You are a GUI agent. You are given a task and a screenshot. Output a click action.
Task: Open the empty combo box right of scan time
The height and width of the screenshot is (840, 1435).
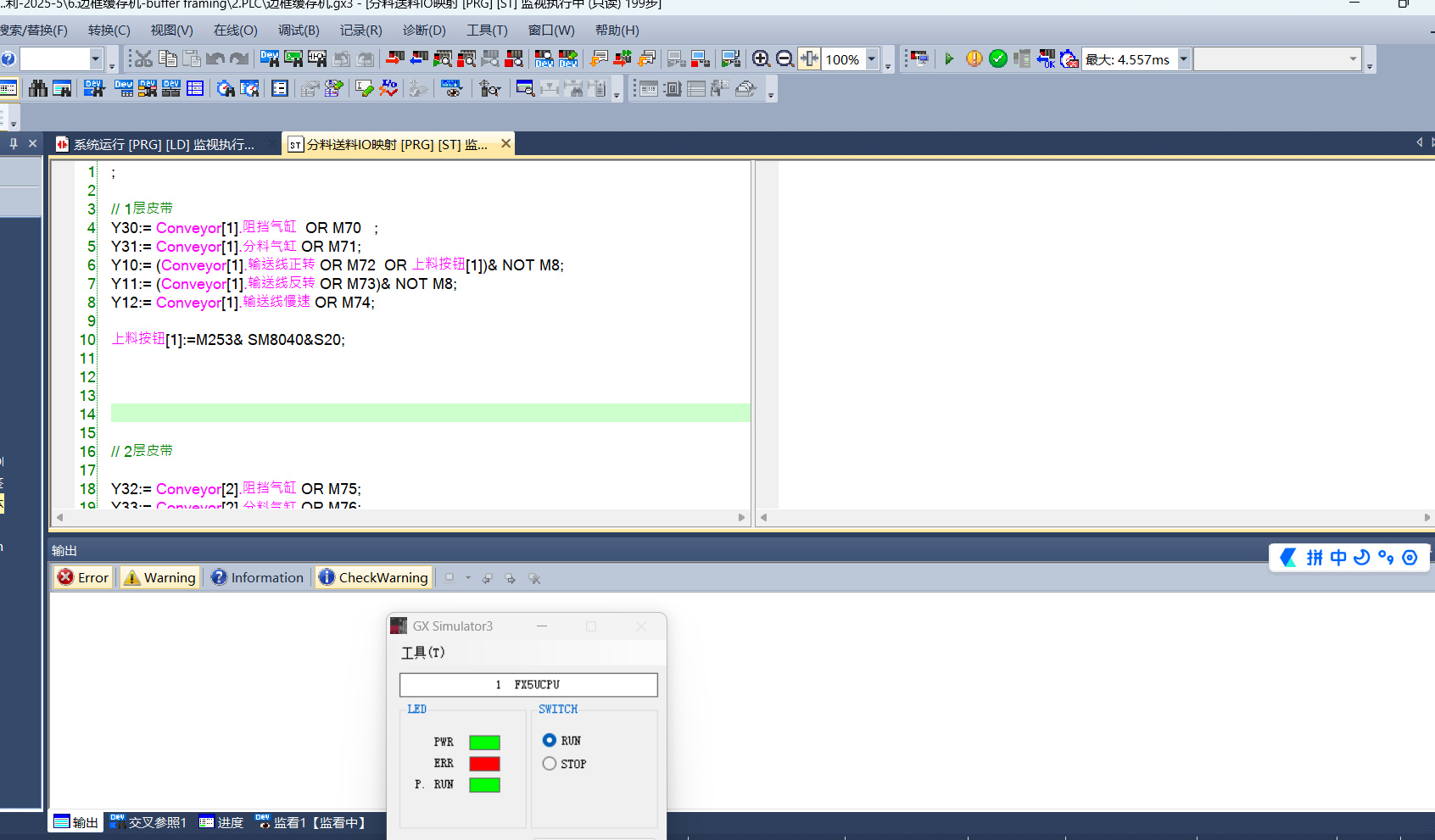coord(1353,59)
